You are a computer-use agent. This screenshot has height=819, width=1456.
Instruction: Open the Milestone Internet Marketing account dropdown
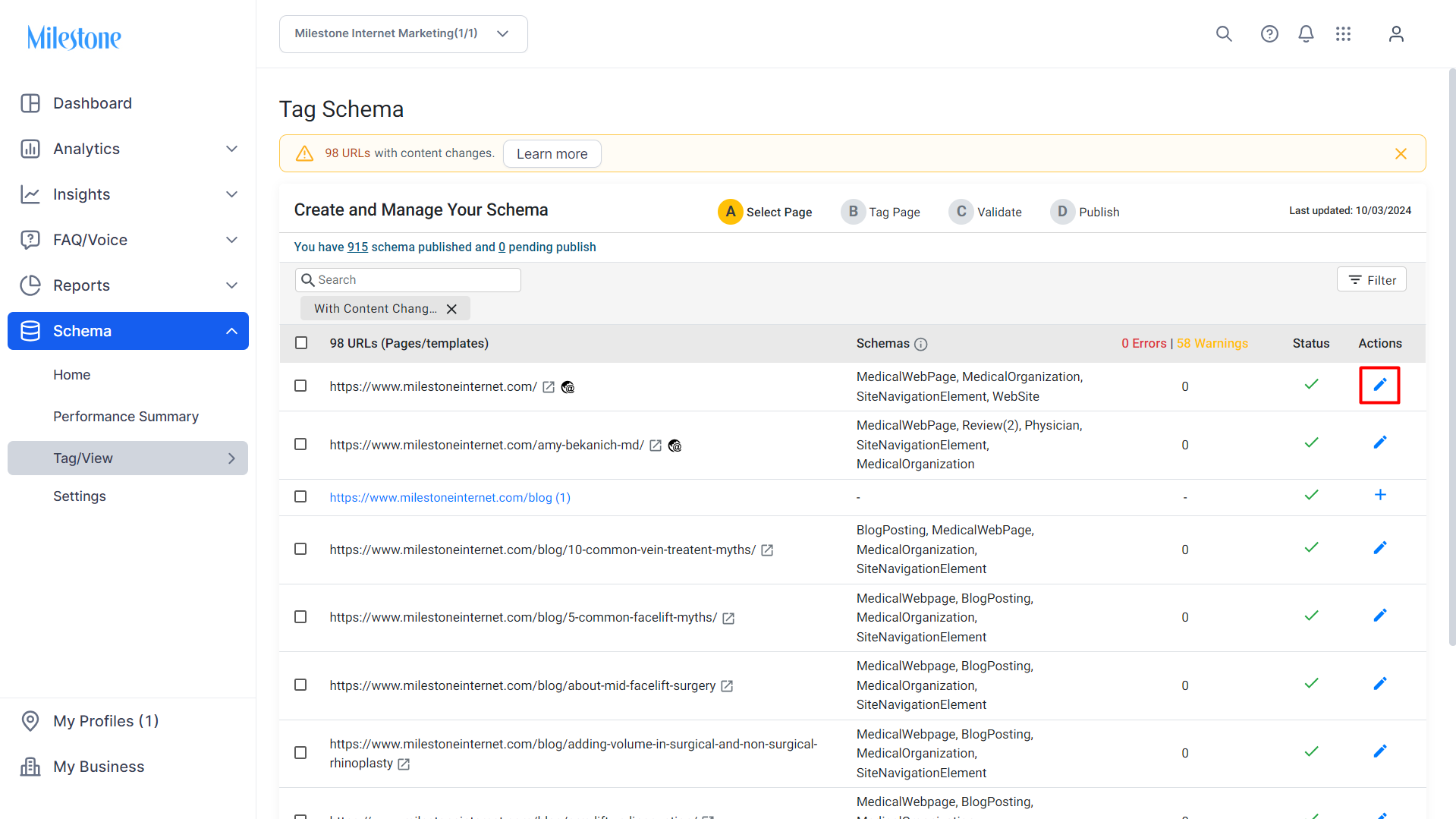tap(403, 34)
